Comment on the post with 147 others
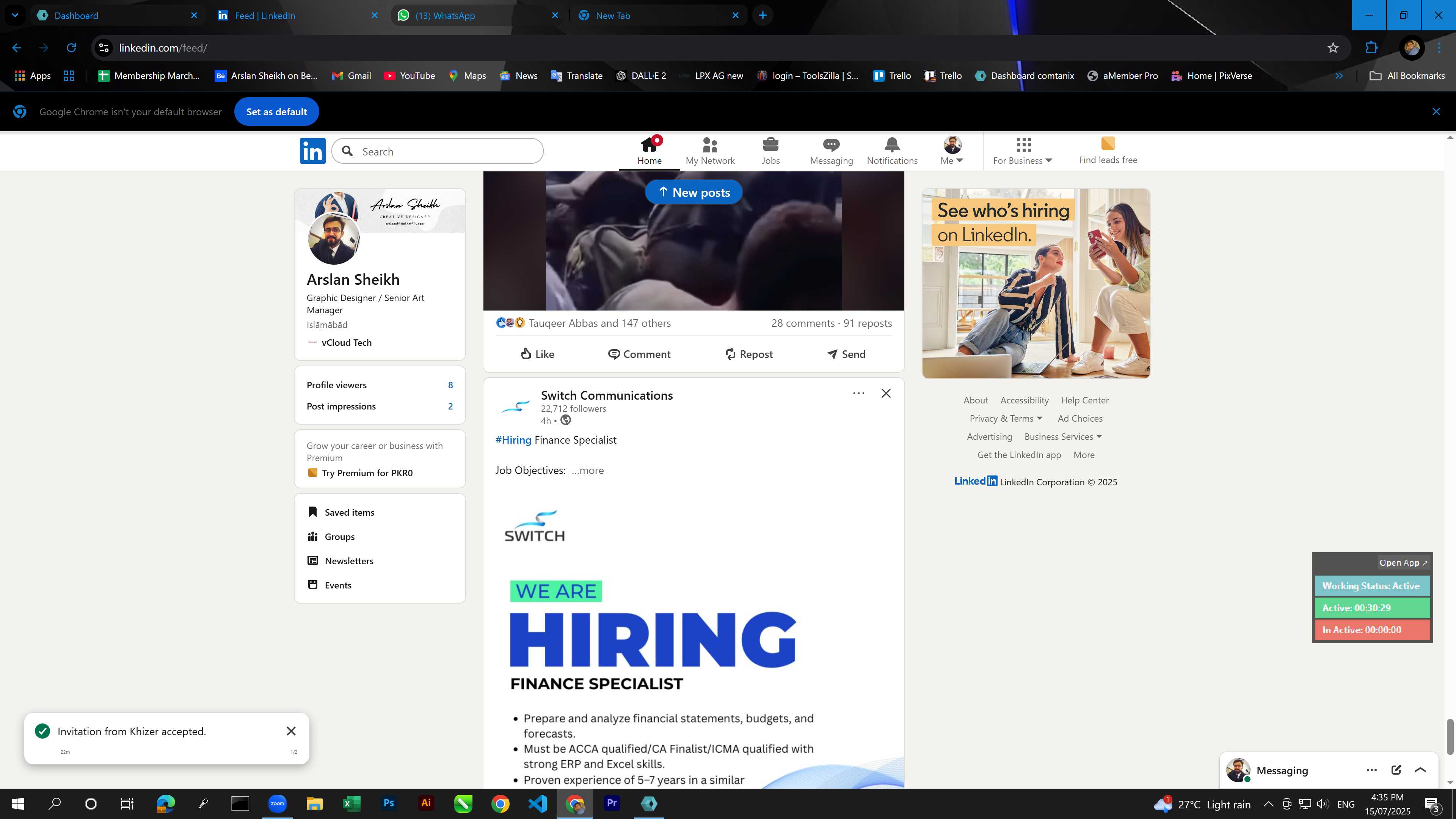The width and height of the screenshot is (1456, 819). point(639,354)
